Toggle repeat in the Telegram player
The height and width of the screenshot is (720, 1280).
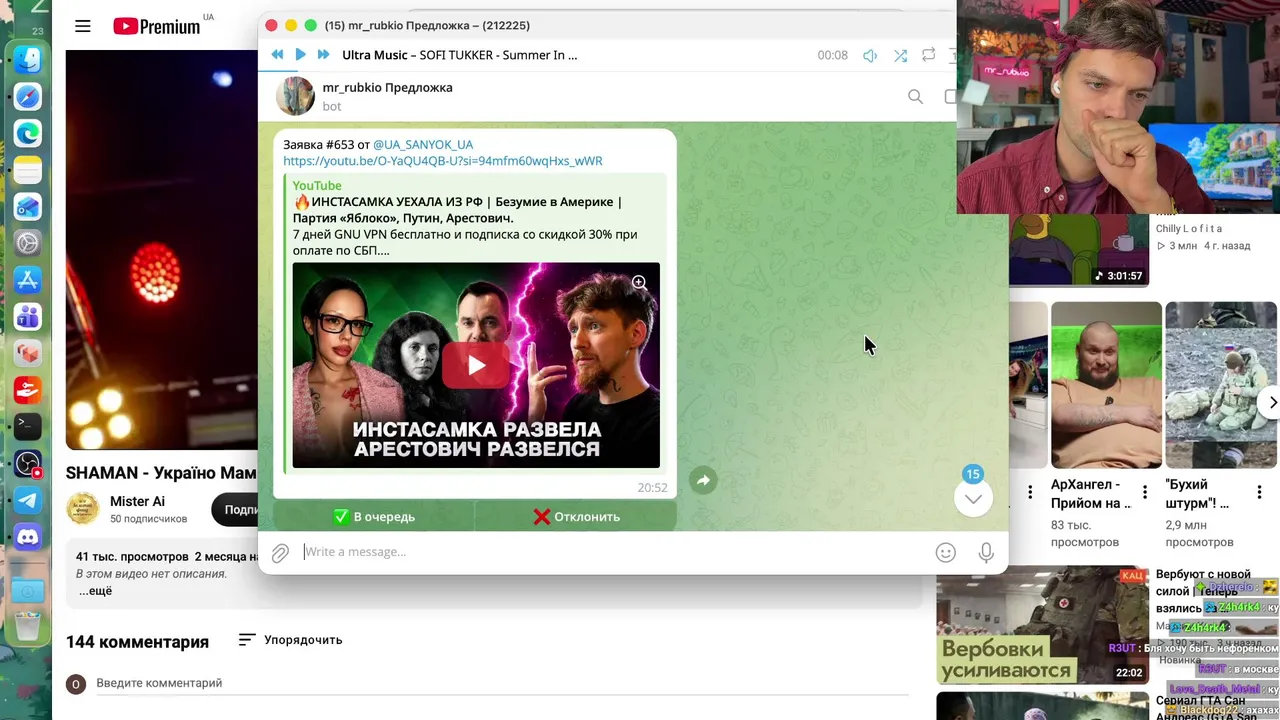(x=929, y=55)
